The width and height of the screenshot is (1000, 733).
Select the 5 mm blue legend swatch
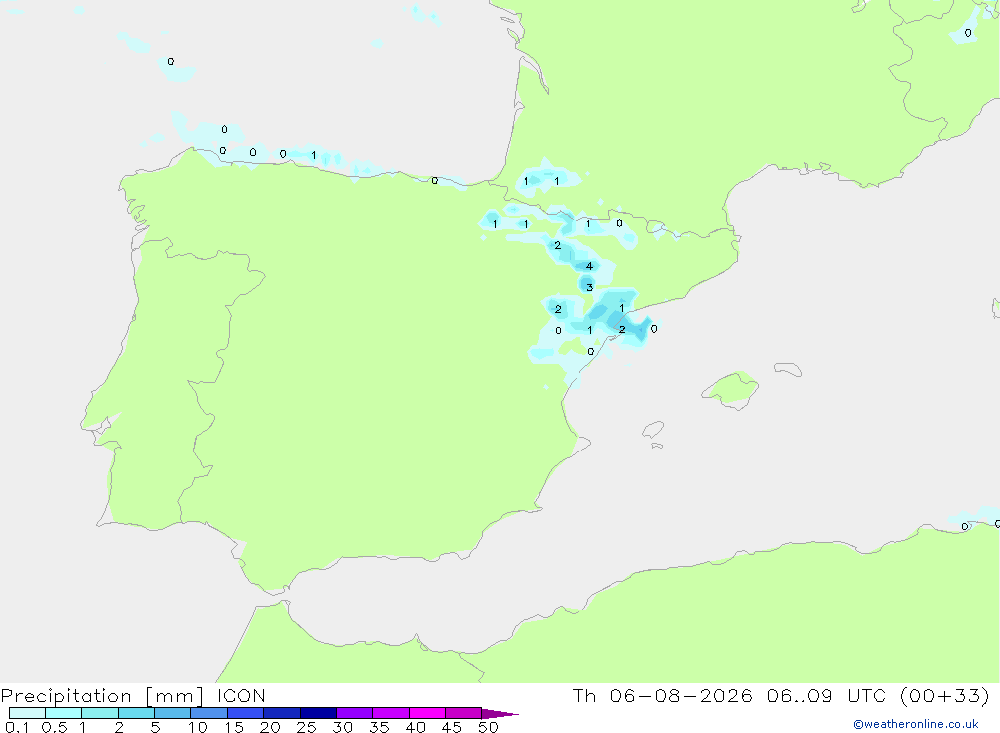(173, 713)
